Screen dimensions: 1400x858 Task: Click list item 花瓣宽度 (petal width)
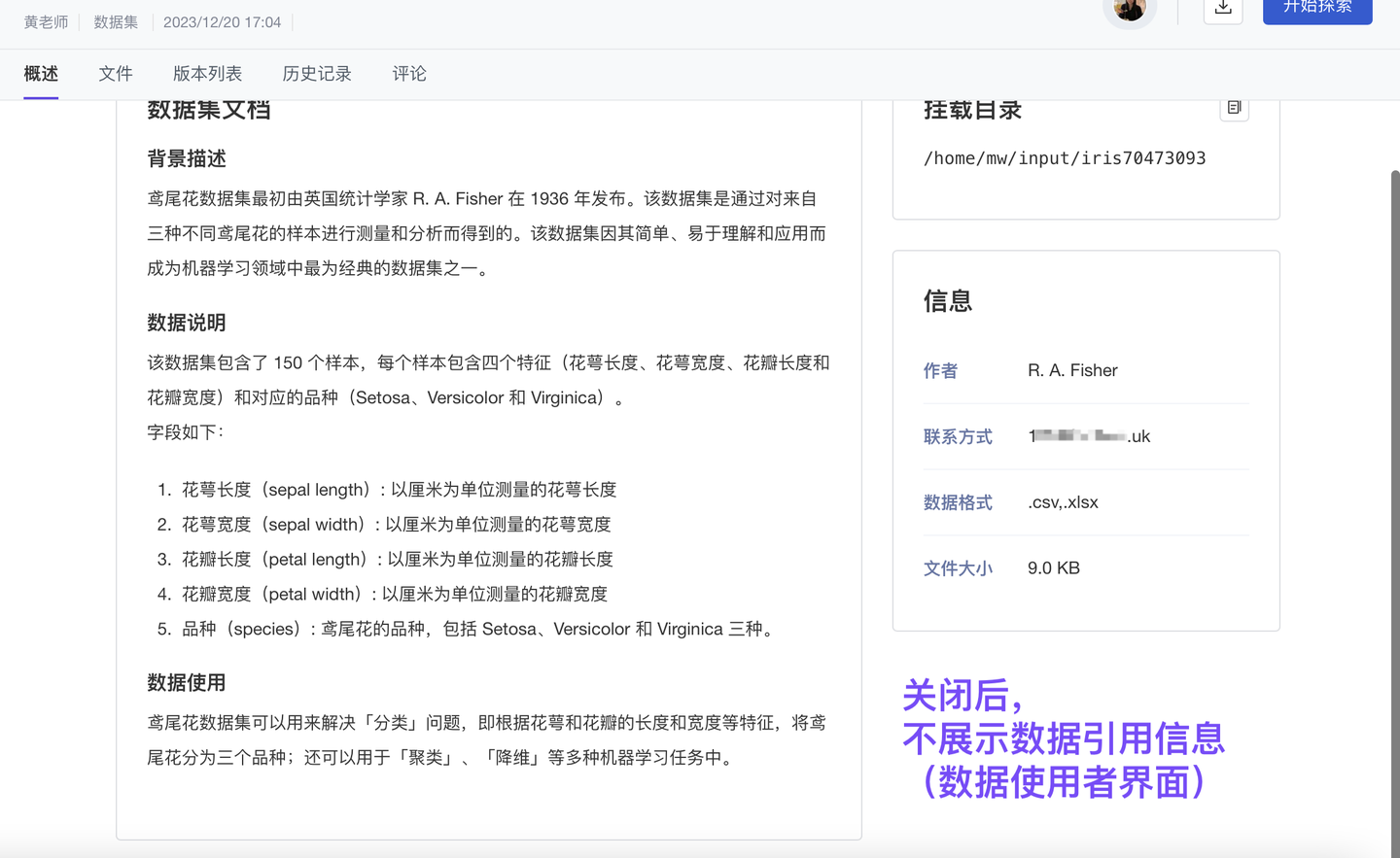click(395, 595)
